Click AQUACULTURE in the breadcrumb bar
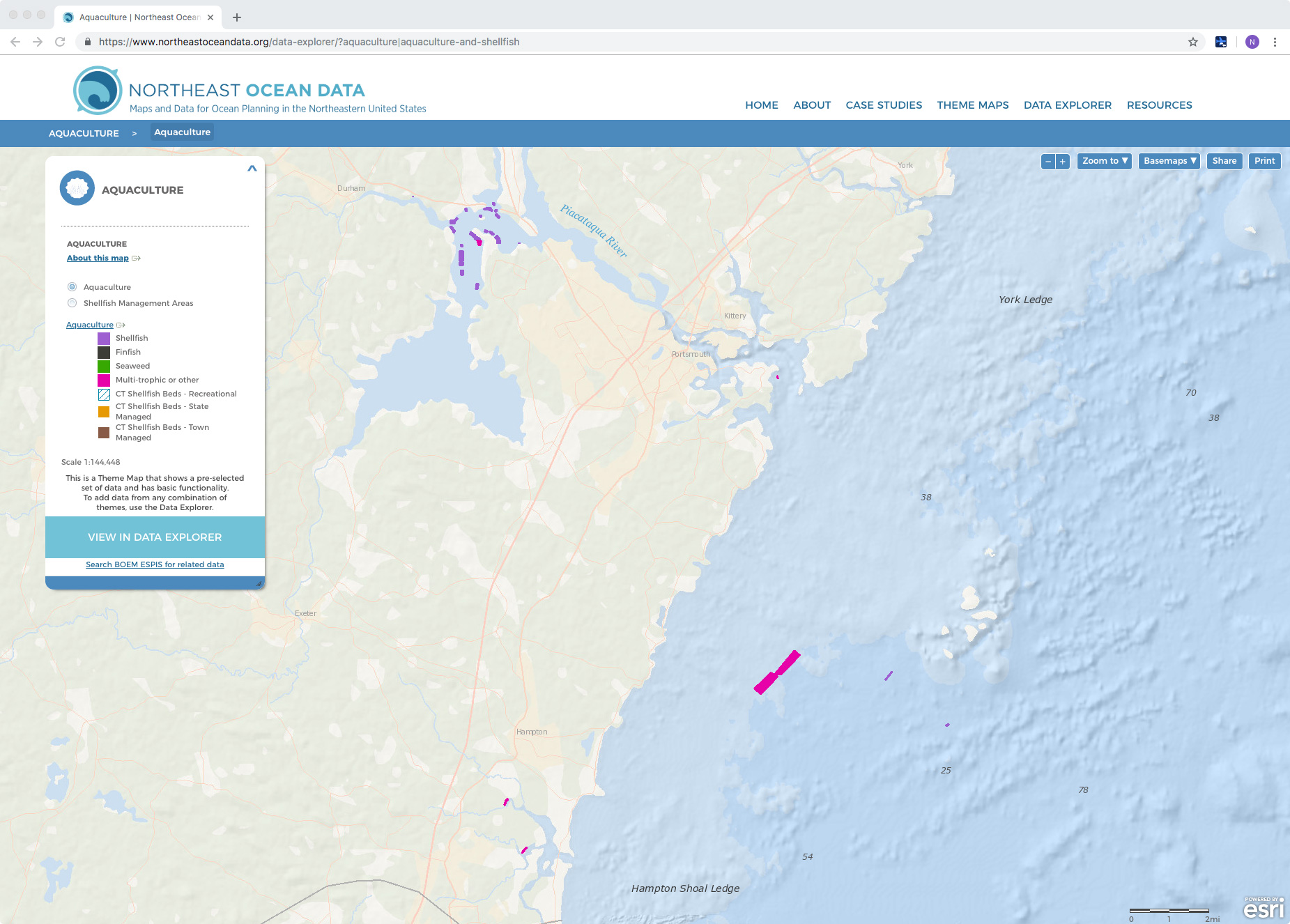 point(84,133)
